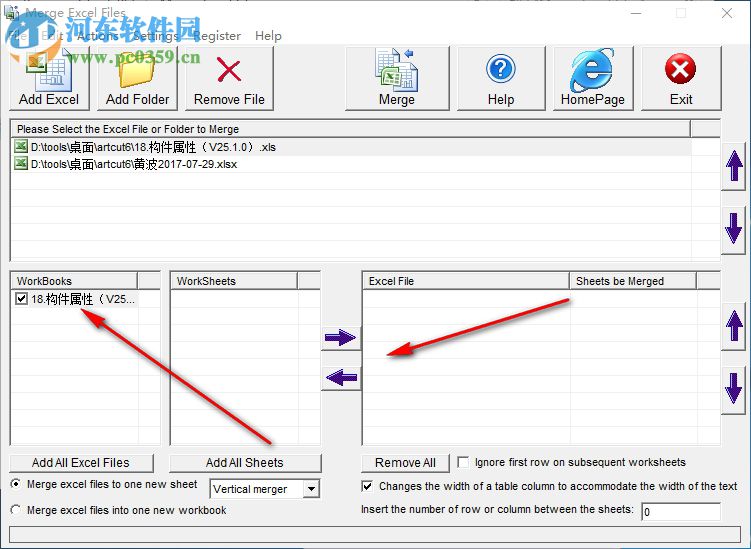The height and width of the screenshot is (549, 751).
Task: Click the Add All Sheets button
Action: [x=245, y=463]
